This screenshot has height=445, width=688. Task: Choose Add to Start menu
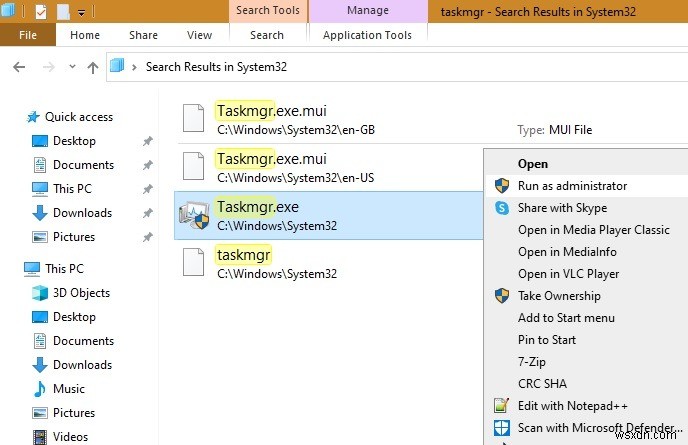[566, 318]
